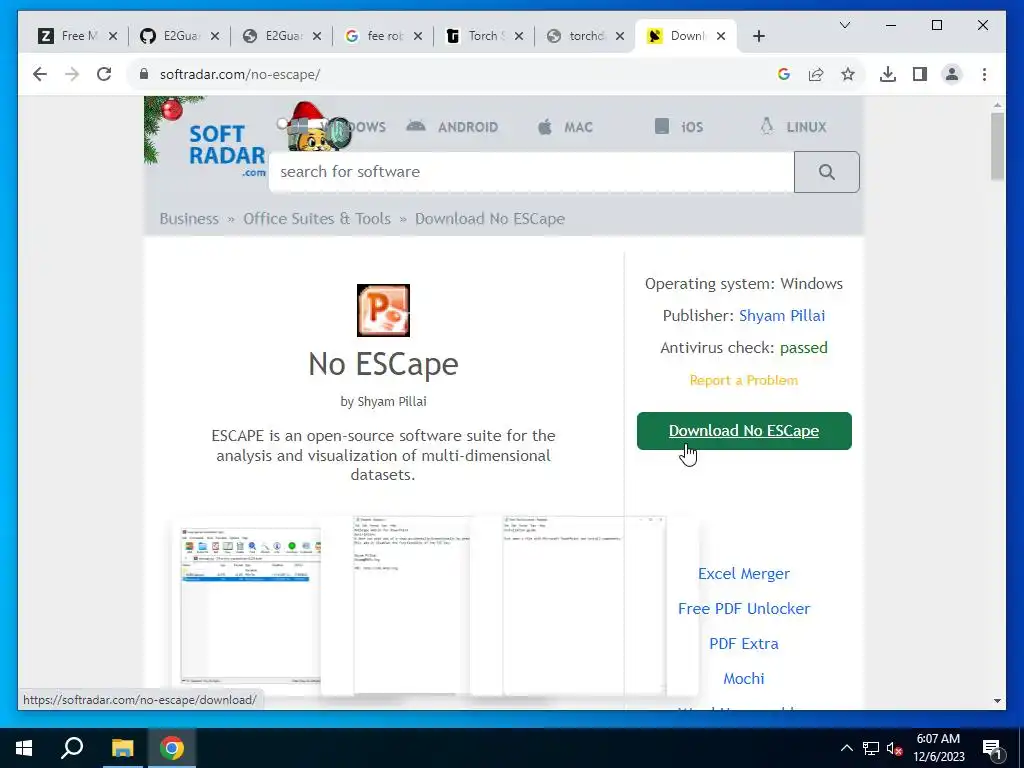The height and width of the screenshot is (768, 1024).
Task: Reload the softradar page
Action: click(x=104, y=74)
